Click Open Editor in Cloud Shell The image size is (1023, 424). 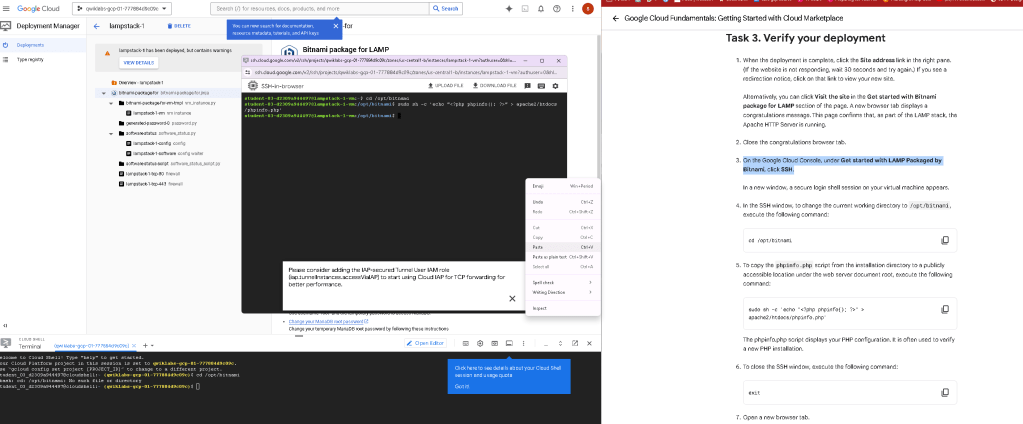pos(425,343)
